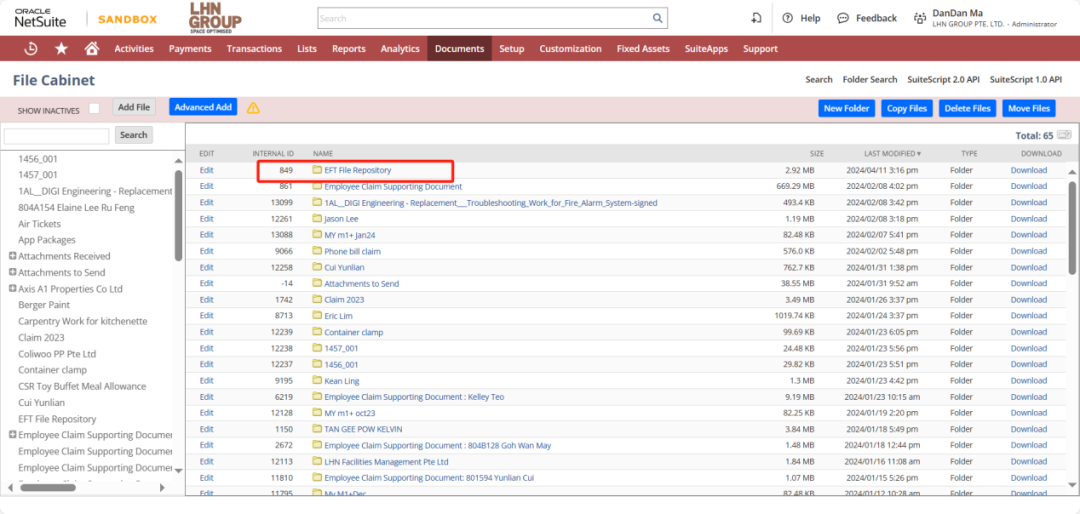Screen dimensions: 1080x514
Task: Click folder icon of Cui Yunlian row
Action: tap(318, 267)
